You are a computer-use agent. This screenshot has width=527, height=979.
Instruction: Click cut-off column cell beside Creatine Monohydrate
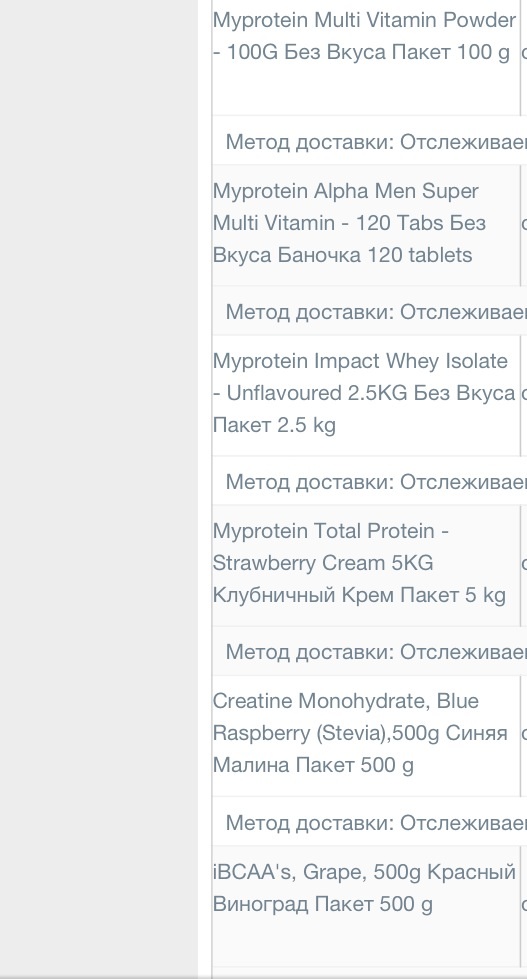pos(524,733)
